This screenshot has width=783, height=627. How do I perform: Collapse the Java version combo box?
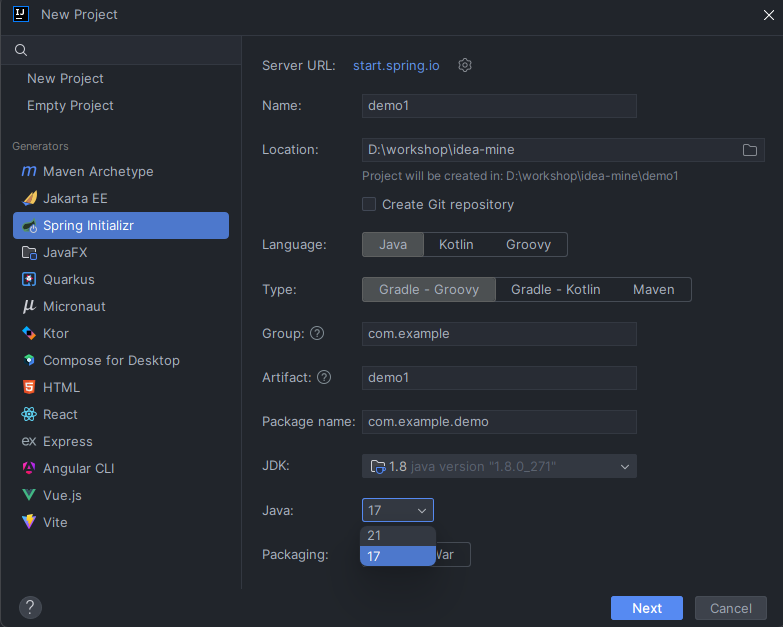[x=421, y=510]
